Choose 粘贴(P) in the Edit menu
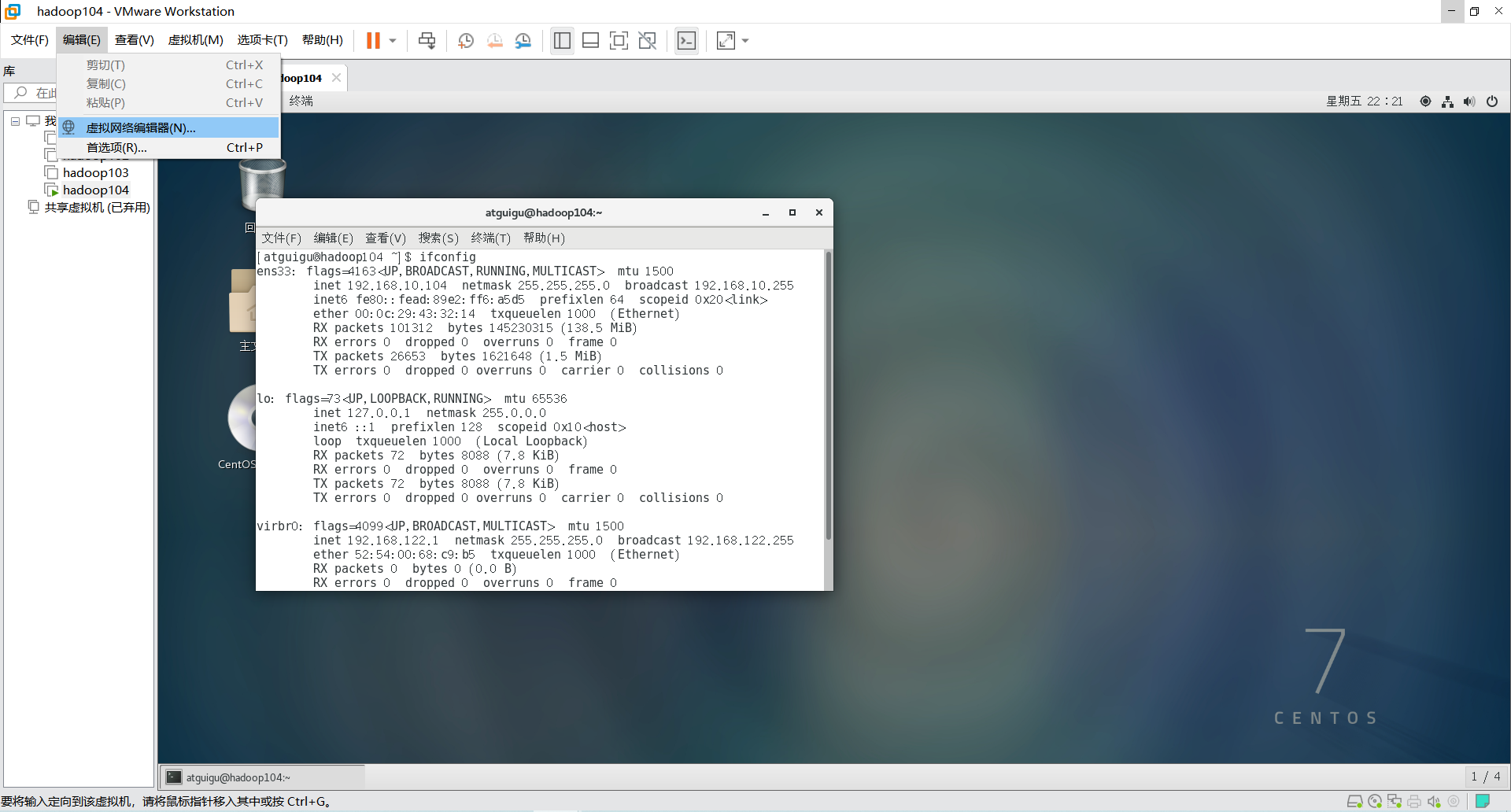The height and width of the screenshot is (812, 1511). (168, 103)
